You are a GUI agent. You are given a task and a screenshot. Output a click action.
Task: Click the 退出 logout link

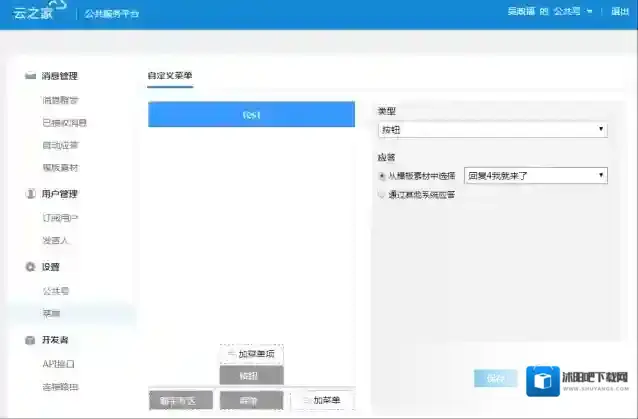[619, 13]
